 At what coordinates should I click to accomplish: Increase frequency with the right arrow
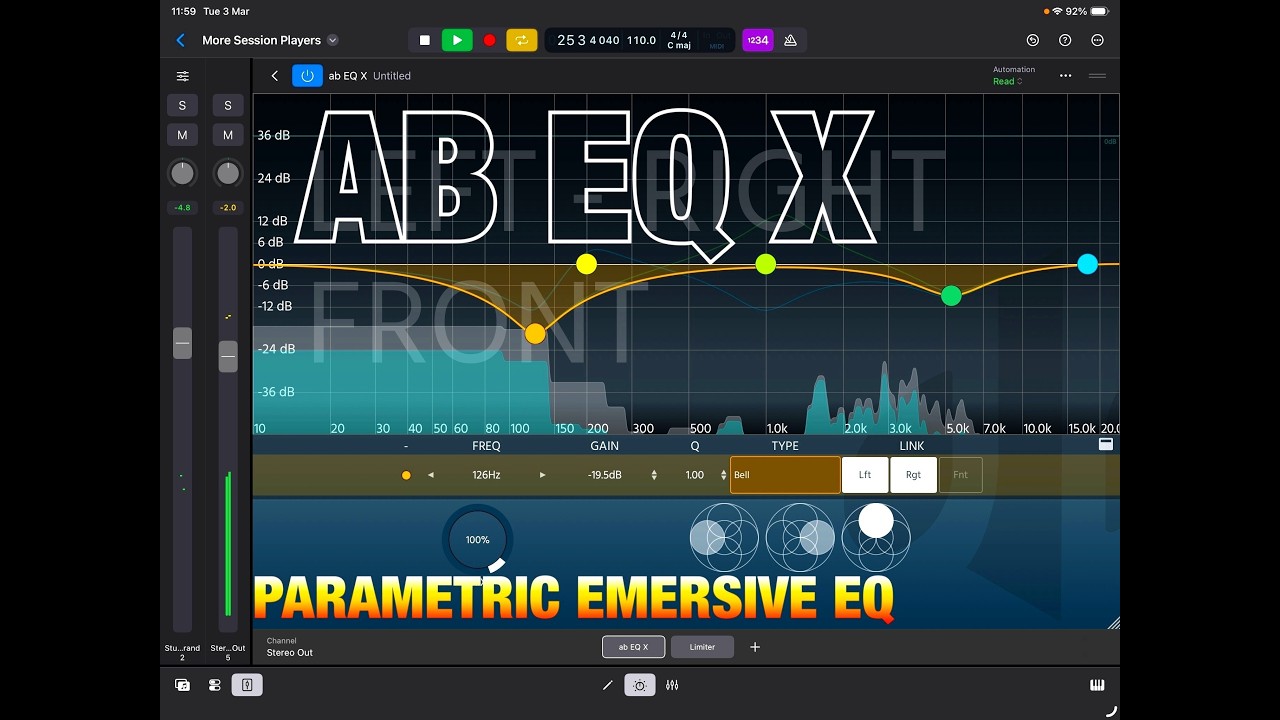tap(543, 475)
